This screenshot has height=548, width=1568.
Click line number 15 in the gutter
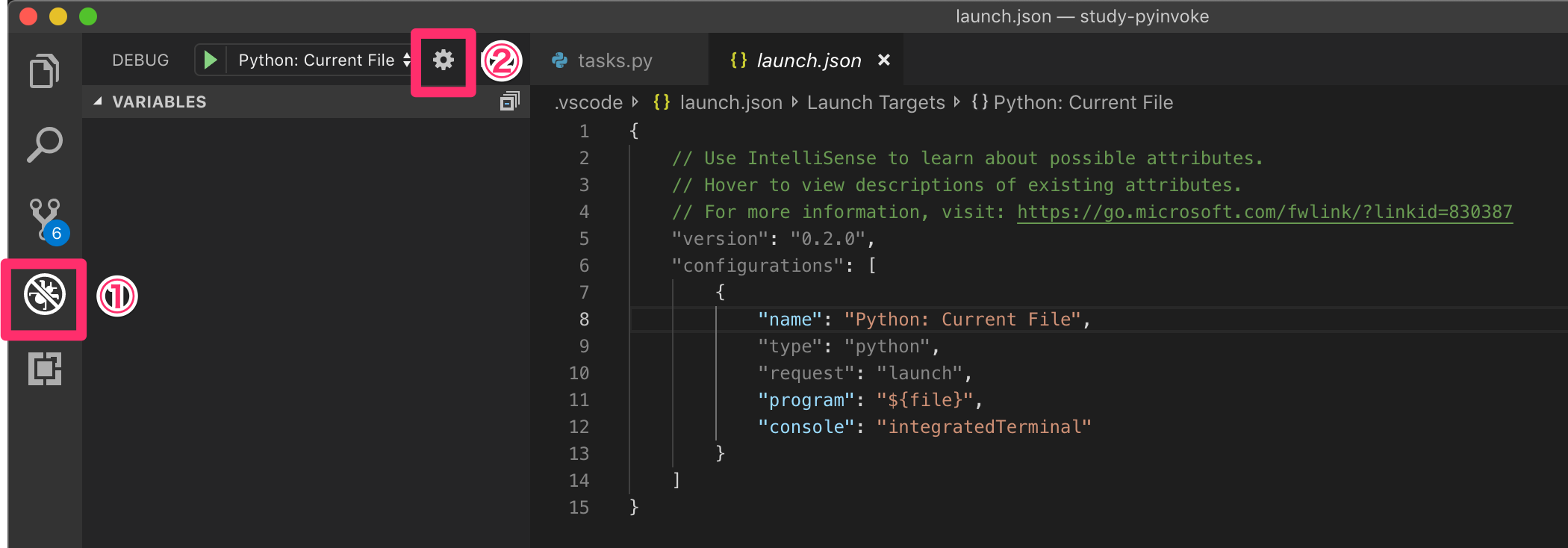[x=579, y=508]
